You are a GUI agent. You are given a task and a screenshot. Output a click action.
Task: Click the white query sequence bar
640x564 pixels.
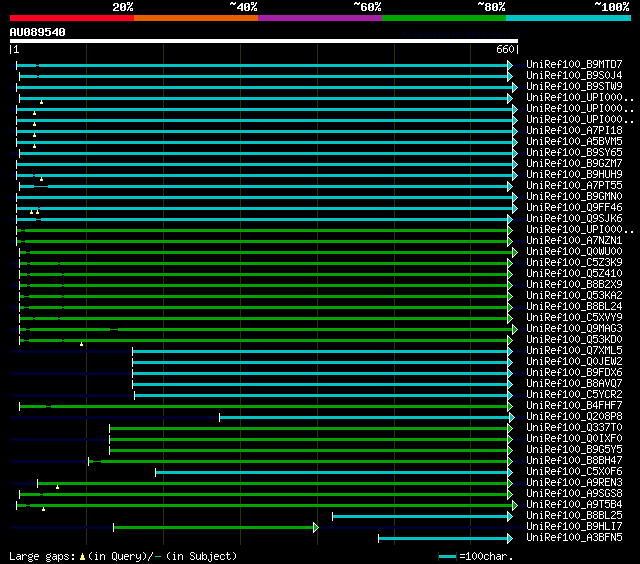click(264, 41)
